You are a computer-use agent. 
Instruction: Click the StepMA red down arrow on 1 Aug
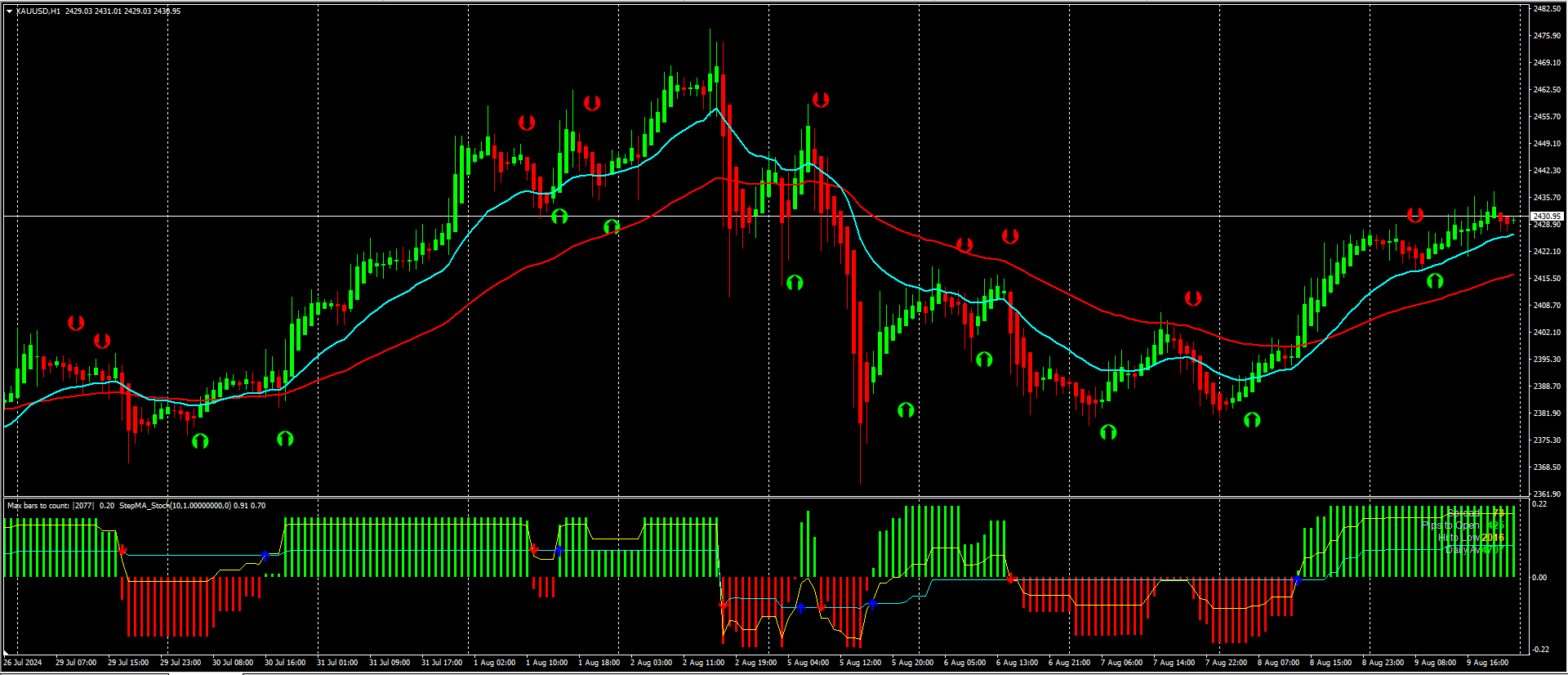tap(533, 549)
